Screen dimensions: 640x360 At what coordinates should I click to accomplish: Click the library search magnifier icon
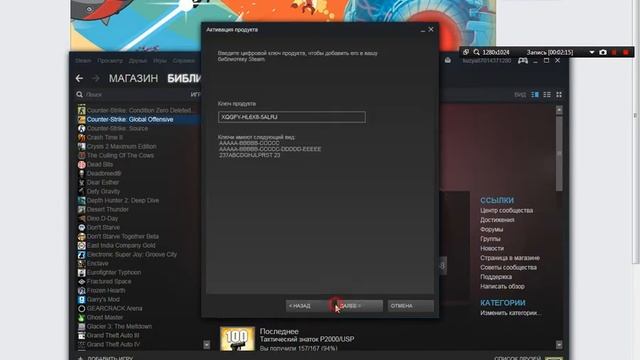coord(79,95)
